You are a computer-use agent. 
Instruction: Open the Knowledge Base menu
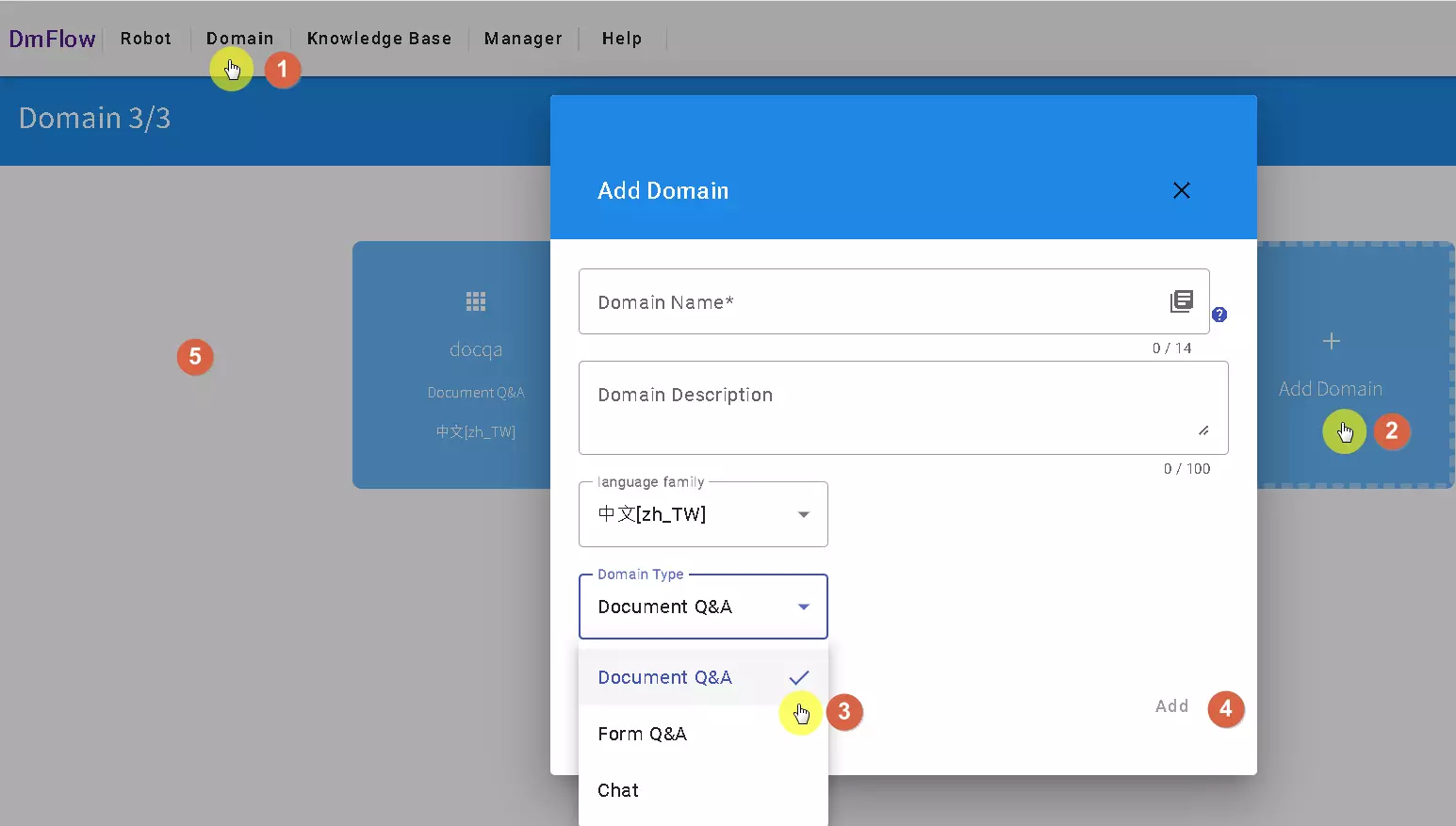click(379, 39)
